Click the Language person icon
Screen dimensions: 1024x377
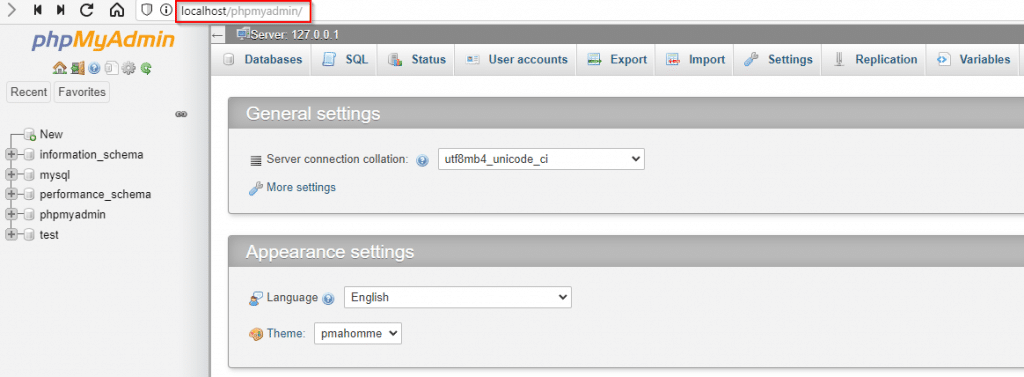click(256, 298)
